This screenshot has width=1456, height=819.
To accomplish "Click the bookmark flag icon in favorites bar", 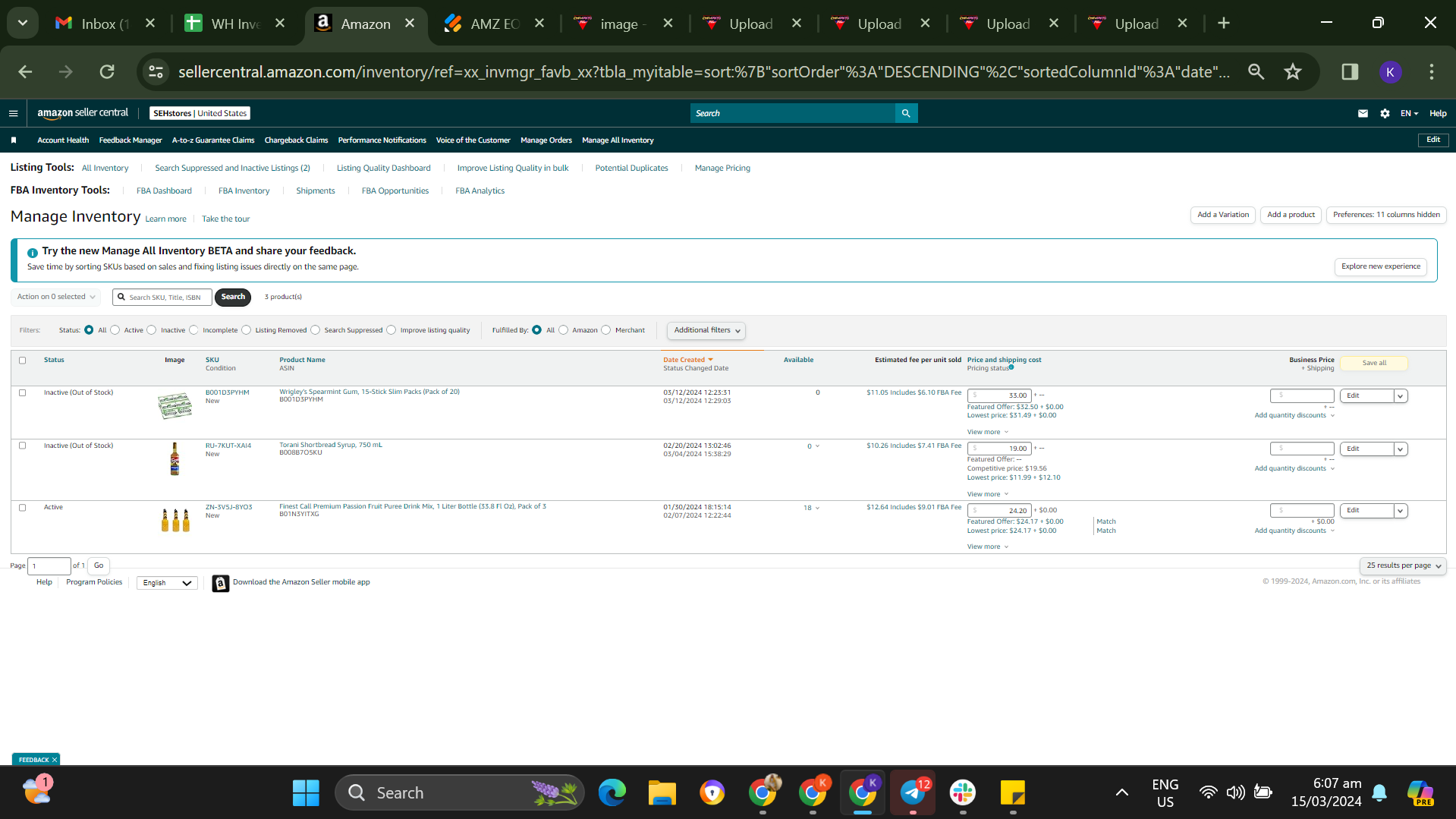I will 14,140.
